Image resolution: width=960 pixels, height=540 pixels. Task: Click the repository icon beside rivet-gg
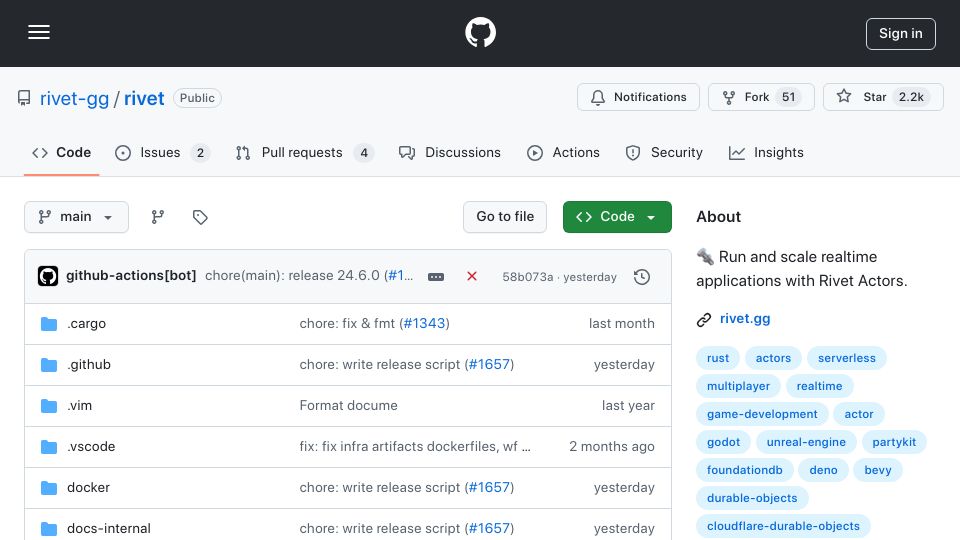24,99
